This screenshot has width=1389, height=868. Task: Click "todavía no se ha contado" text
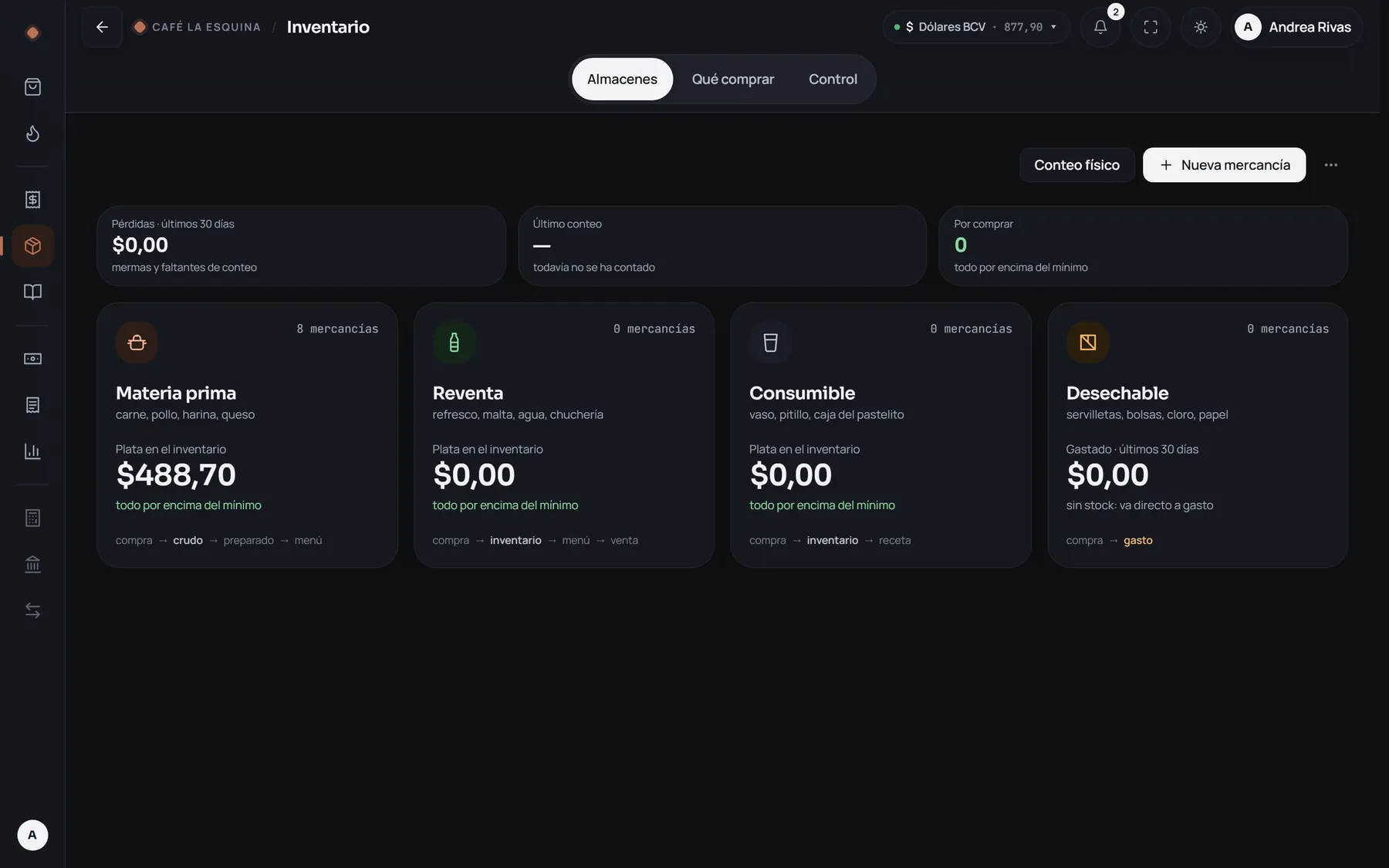pos(593,267)
